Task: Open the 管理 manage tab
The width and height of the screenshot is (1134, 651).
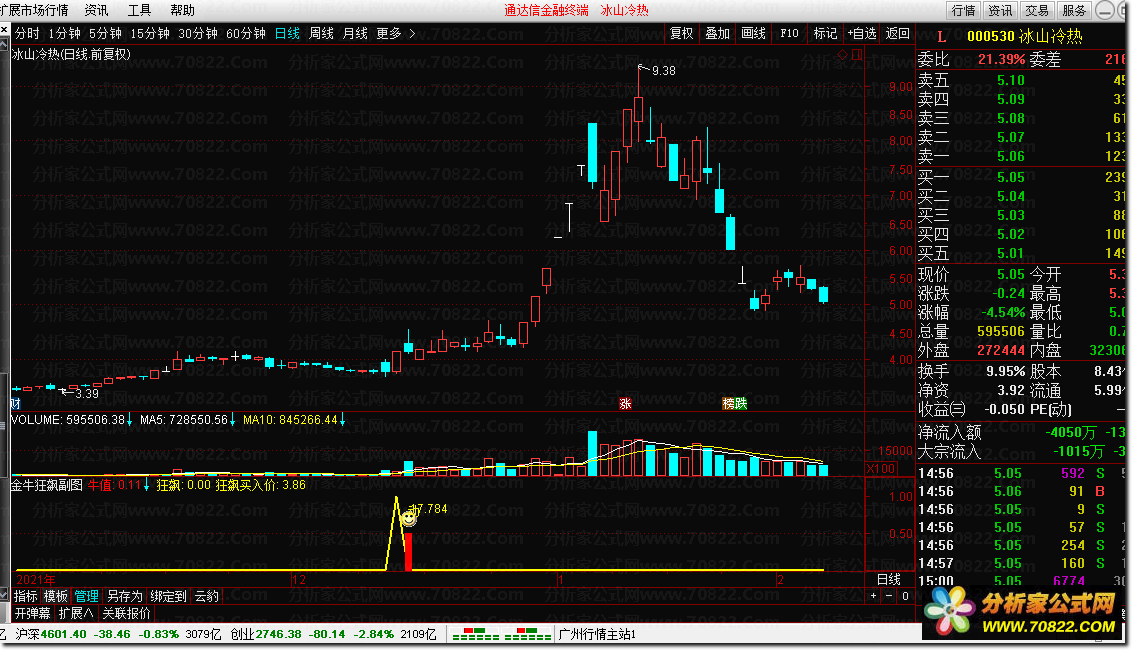Action: (x=87, y=596)
